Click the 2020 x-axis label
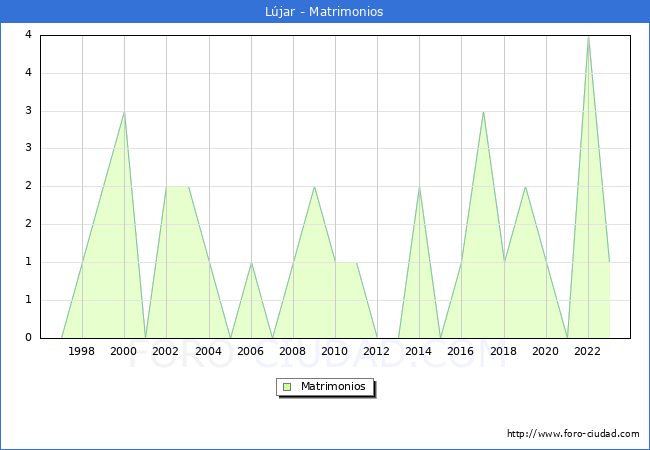Image resolution: width=650 pixels, height=450 pixels. pos(546,351)
